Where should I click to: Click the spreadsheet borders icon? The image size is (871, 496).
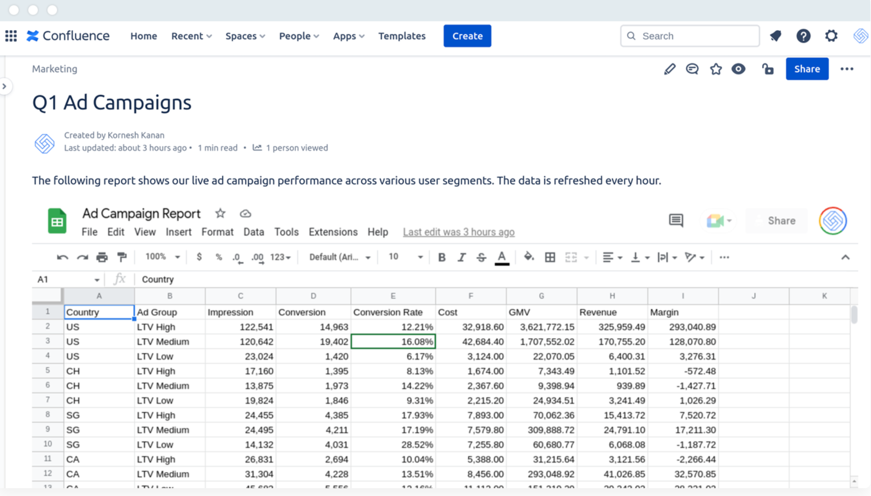tap(550, 257)
